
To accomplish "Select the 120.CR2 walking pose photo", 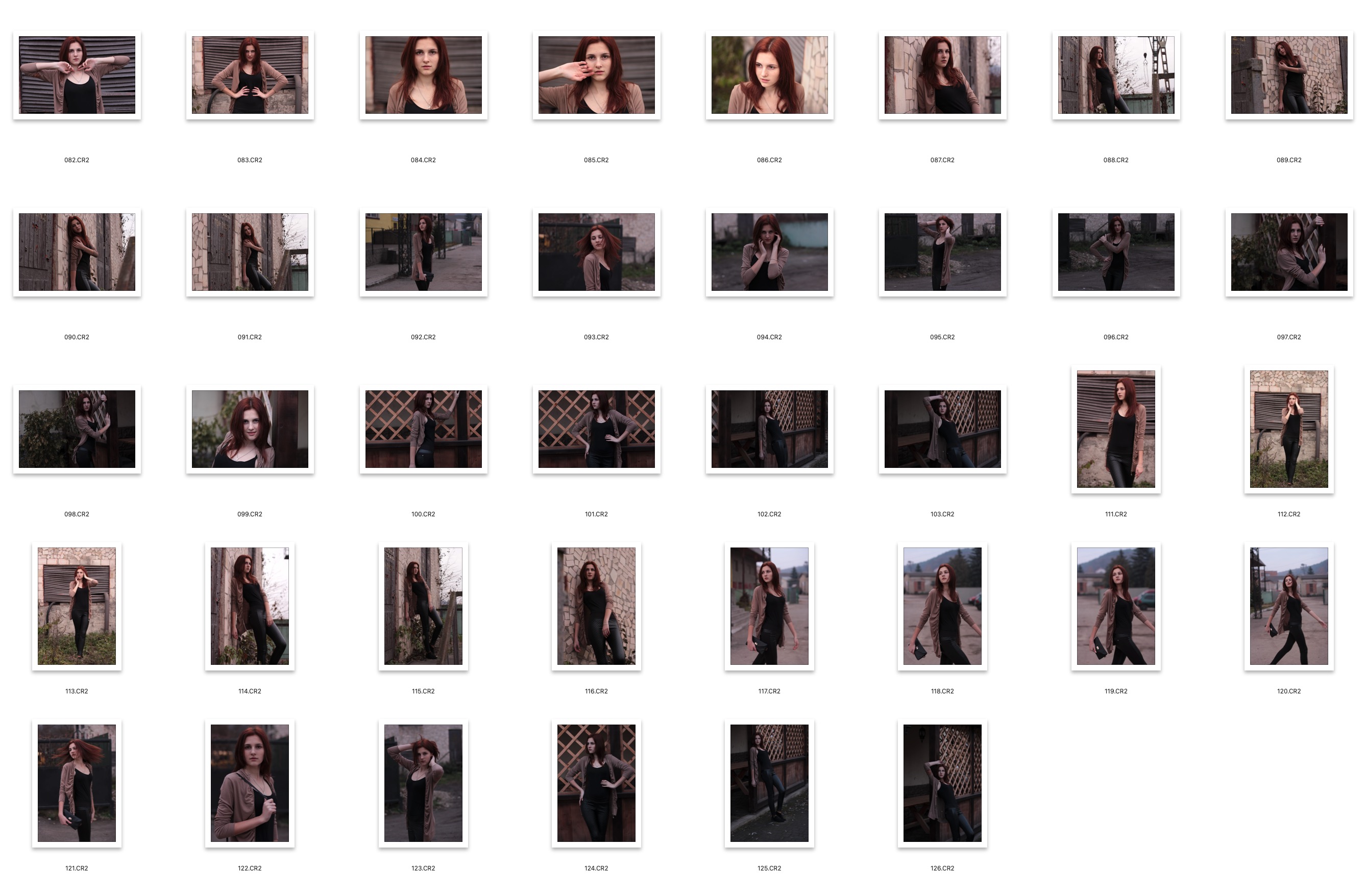I will tap(1288, 606).
